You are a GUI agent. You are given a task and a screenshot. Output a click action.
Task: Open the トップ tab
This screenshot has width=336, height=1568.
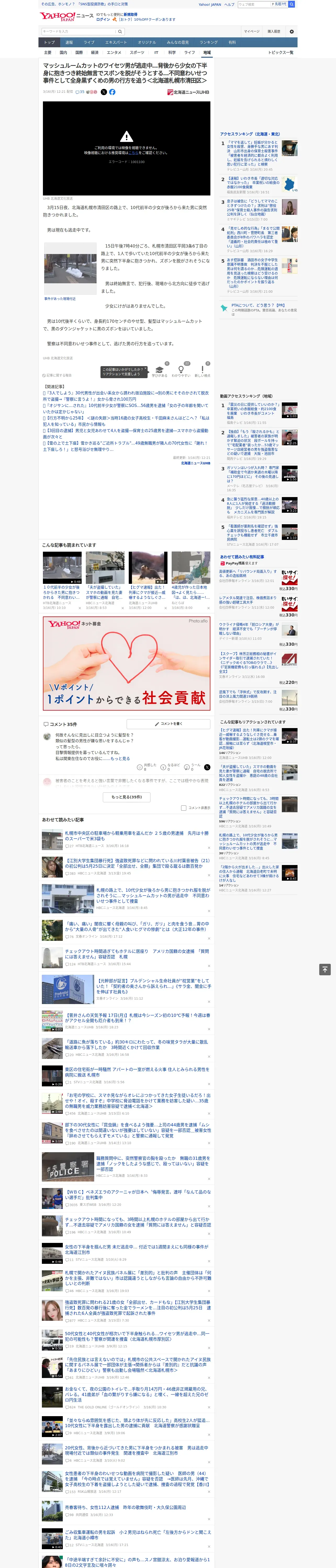point(49,43)
